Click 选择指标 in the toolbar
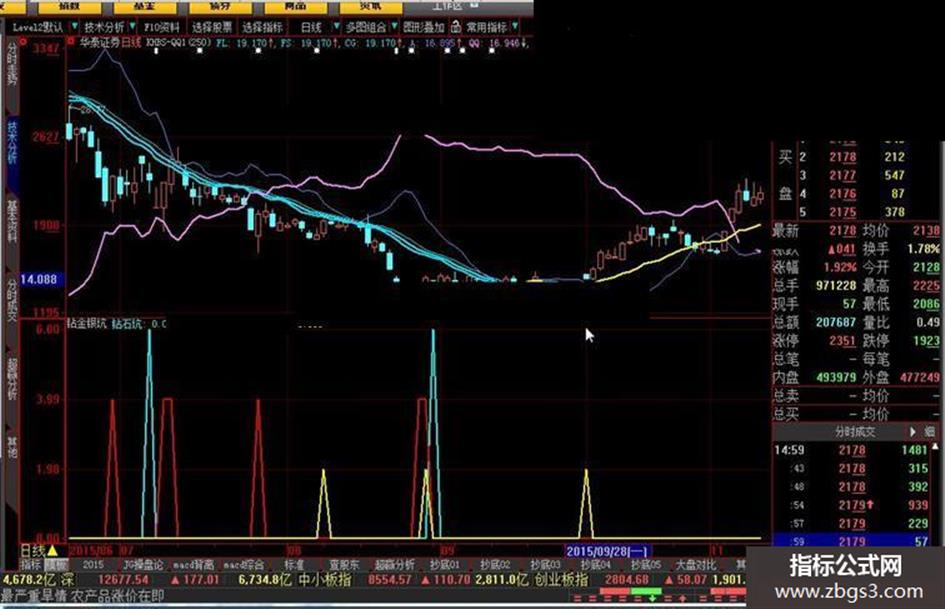The image size is (945, 609). point(262,28)
